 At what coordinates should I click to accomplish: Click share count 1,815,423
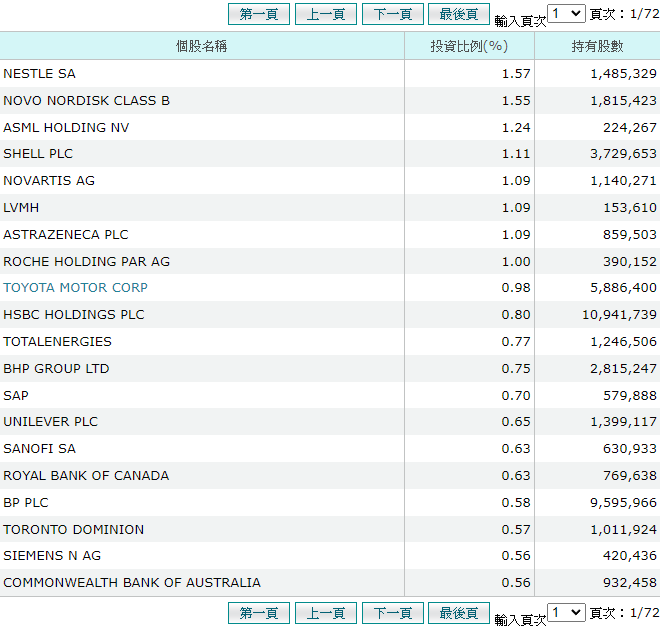click(x=624, y=100)
